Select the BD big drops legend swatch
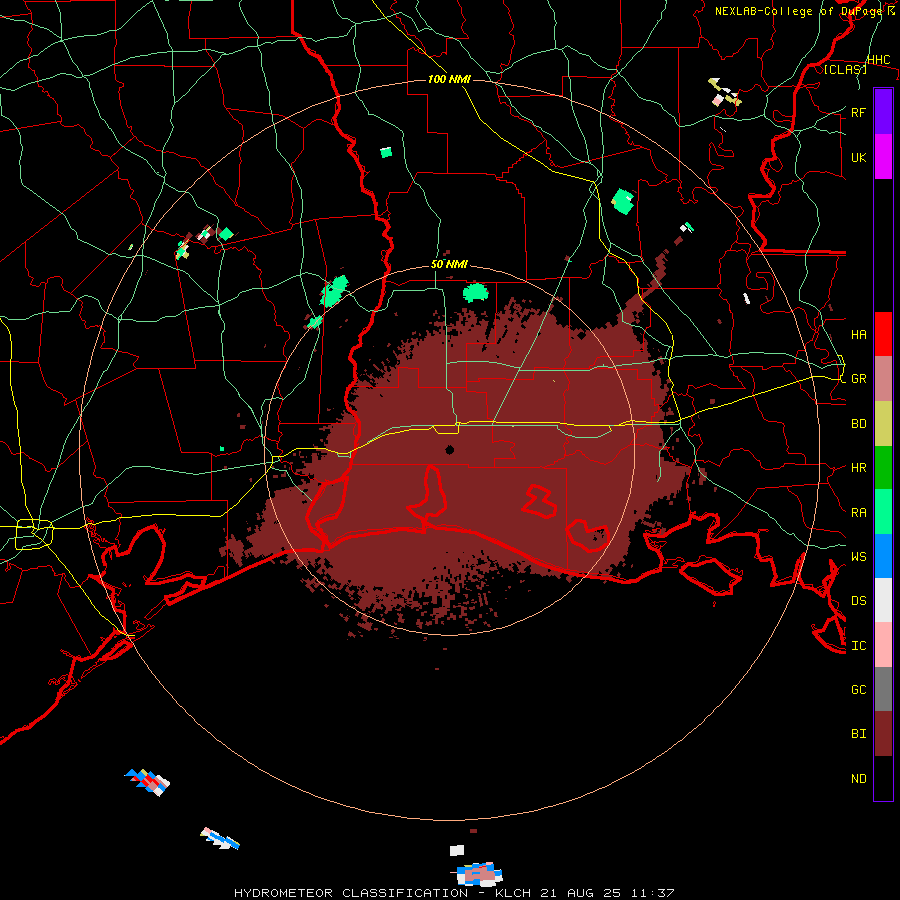 click(883, 424)
